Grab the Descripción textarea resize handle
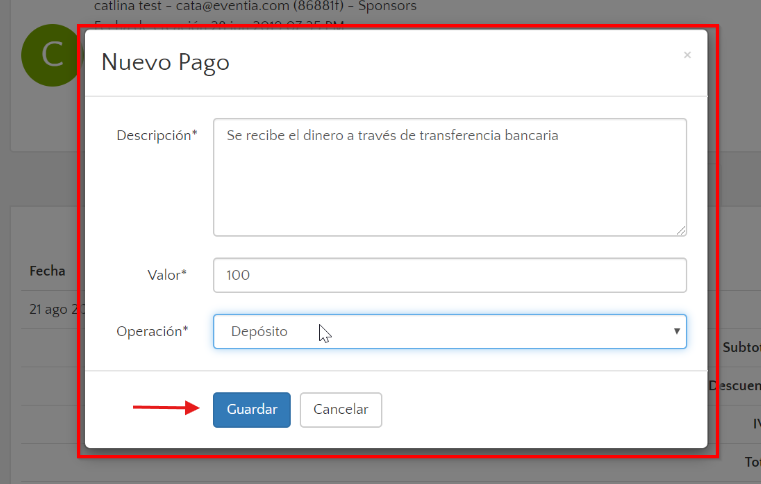 [x=681, y=230]
